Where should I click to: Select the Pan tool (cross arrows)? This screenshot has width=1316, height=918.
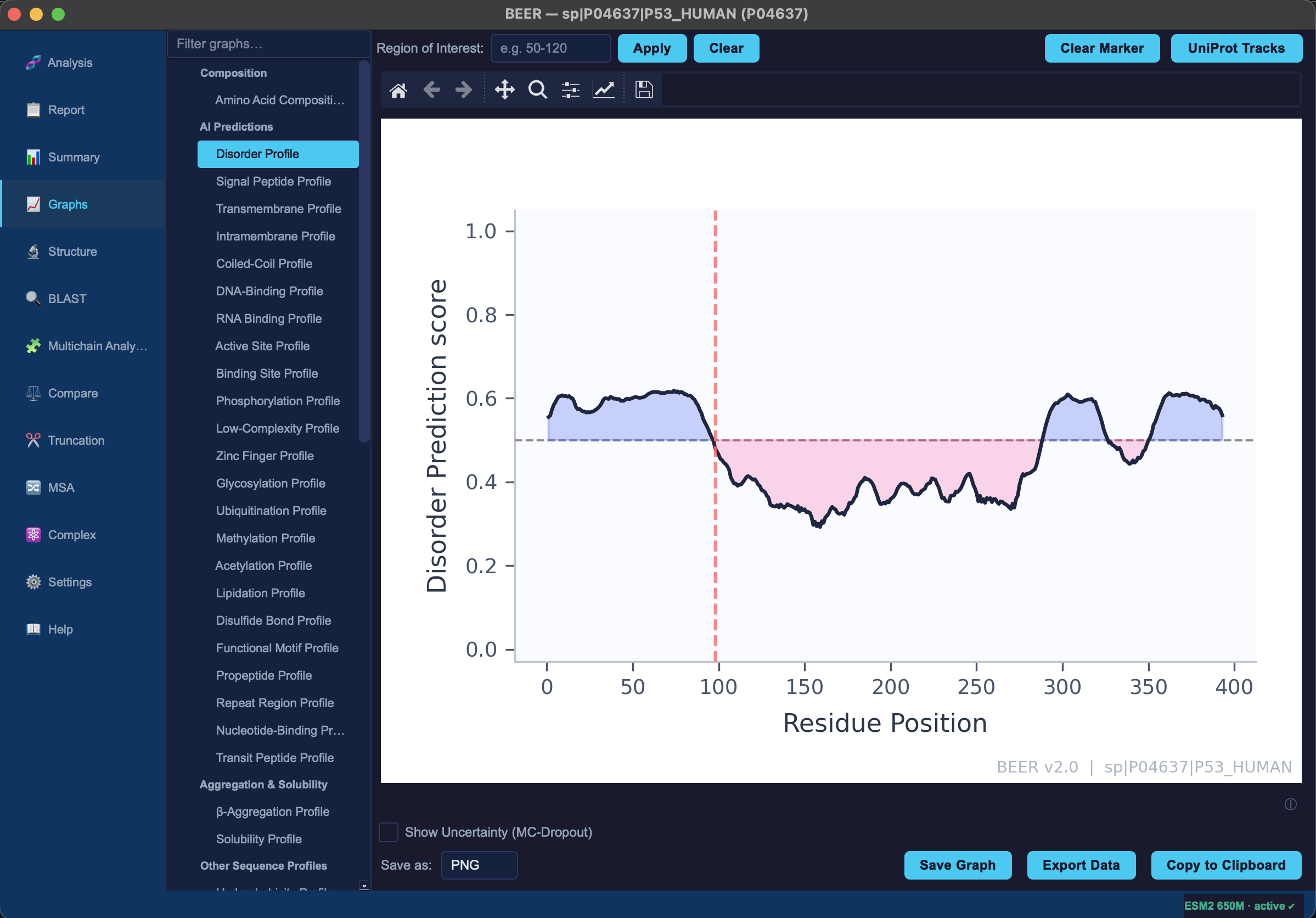click(504, 90)
